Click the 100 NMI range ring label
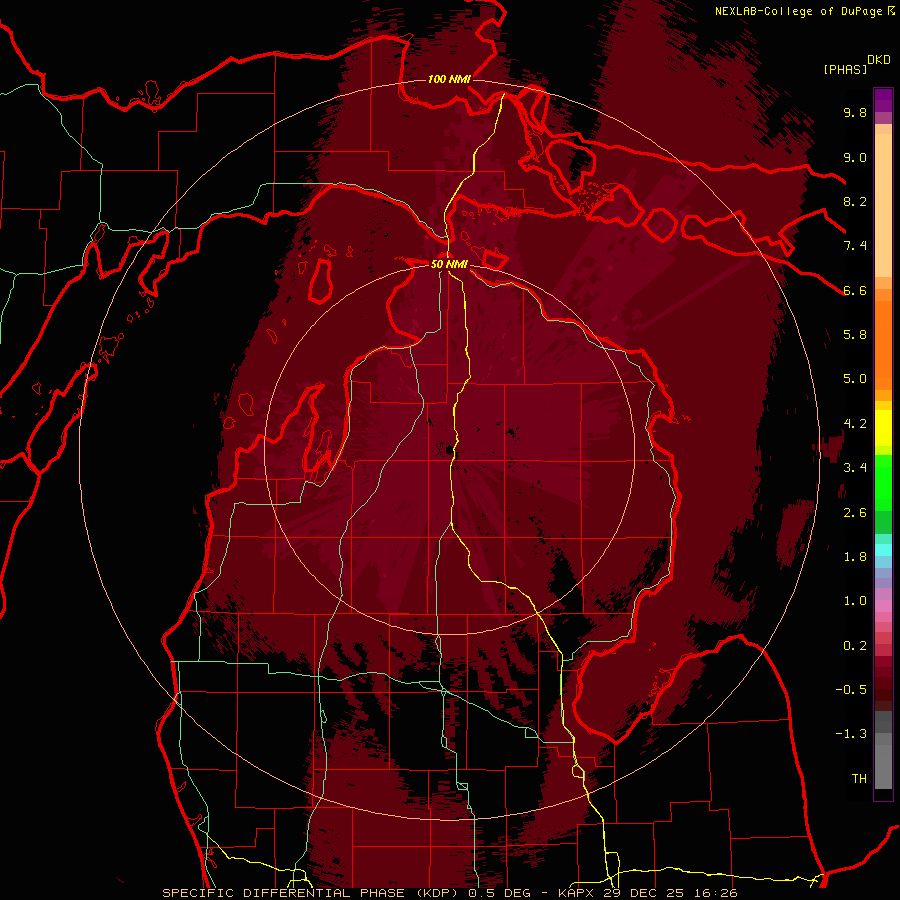The image size is (900, 900). pyautogui.click(x=449, y=79)
